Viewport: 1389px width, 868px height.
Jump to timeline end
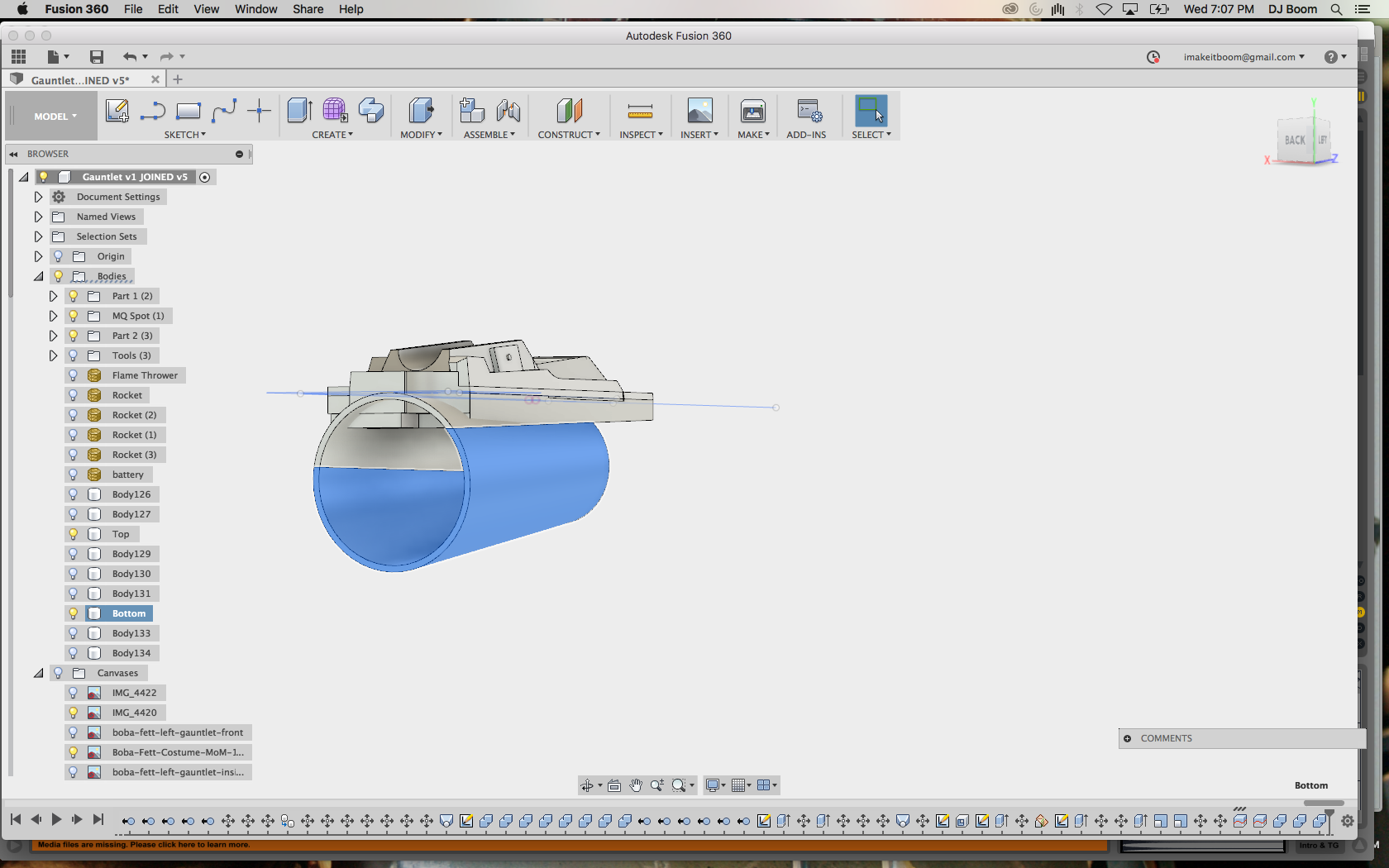[x=98, y=819]
